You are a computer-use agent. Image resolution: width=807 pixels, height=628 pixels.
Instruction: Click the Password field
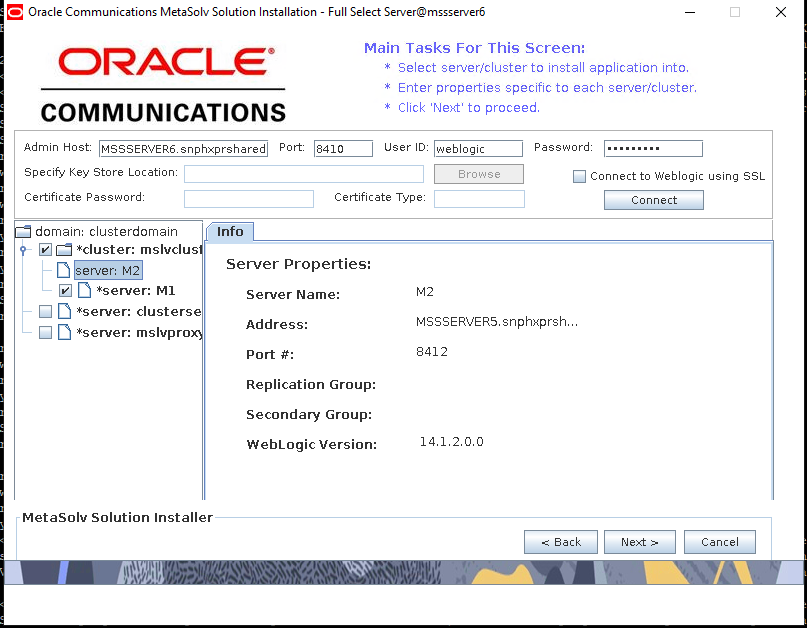[x=653, y=148]
